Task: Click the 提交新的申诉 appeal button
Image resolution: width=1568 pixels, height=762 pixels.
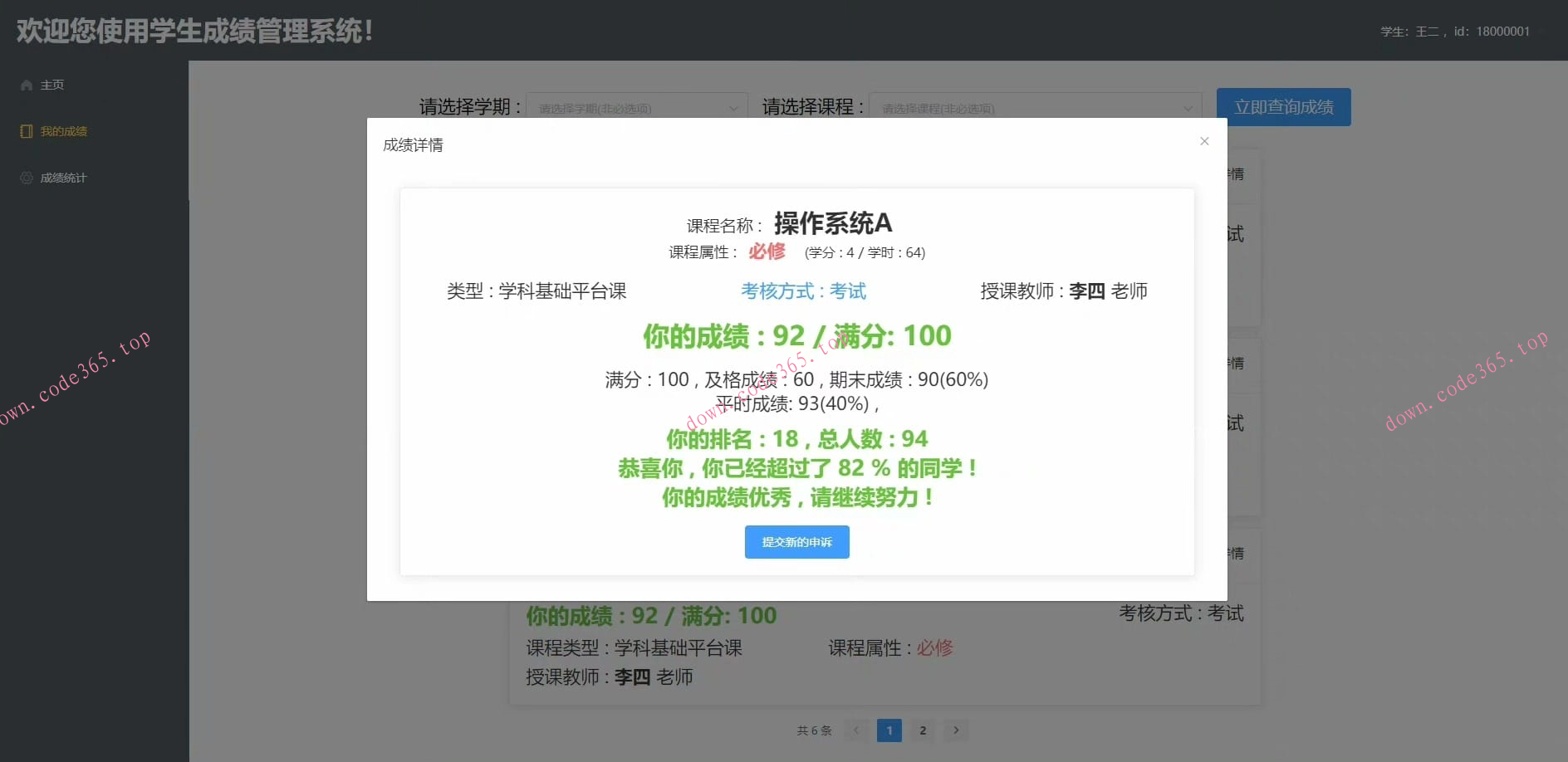Action: (x=796, y=542)
